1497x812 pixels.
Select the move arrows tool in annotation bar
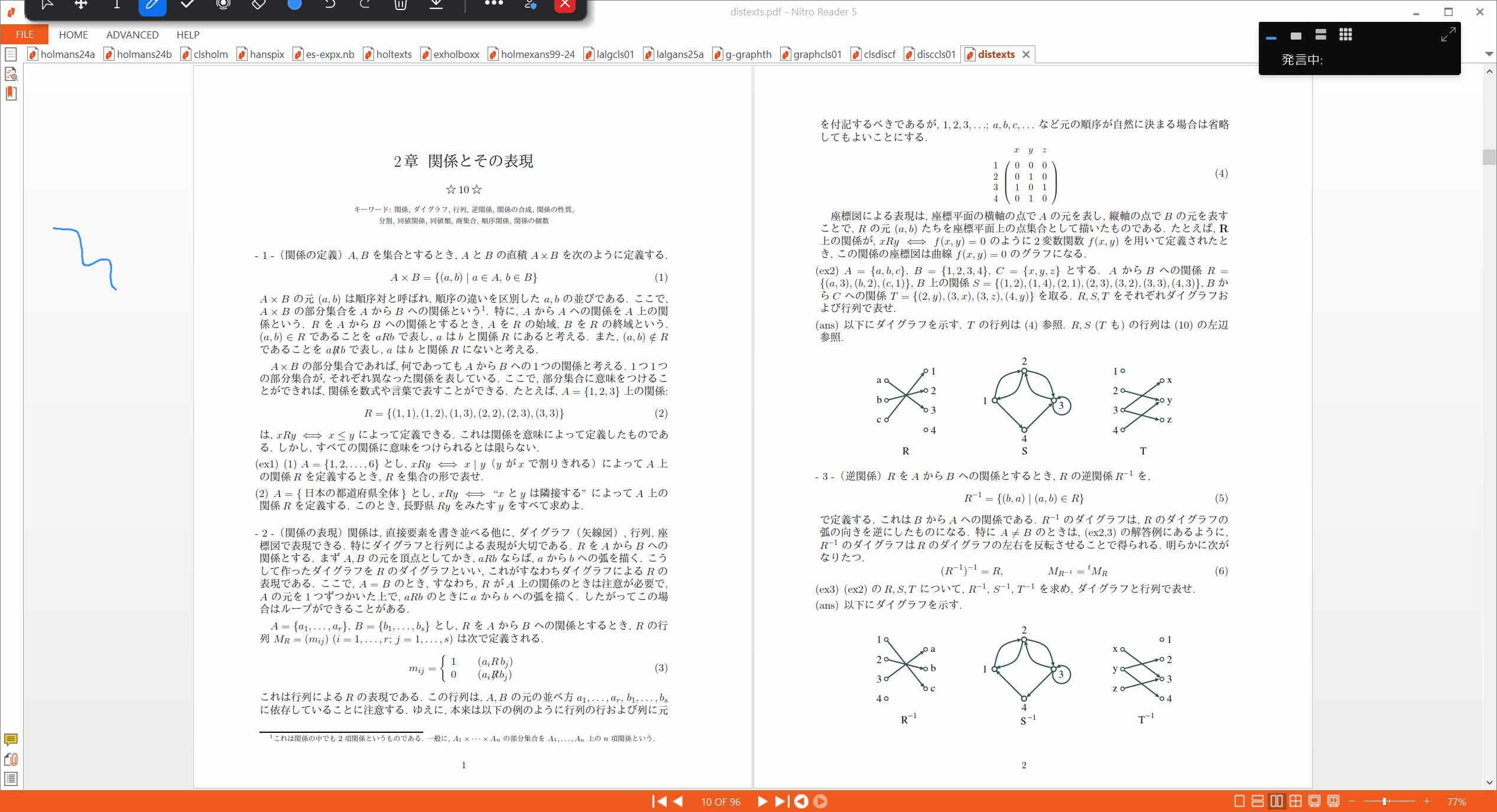tap(81, 5)
